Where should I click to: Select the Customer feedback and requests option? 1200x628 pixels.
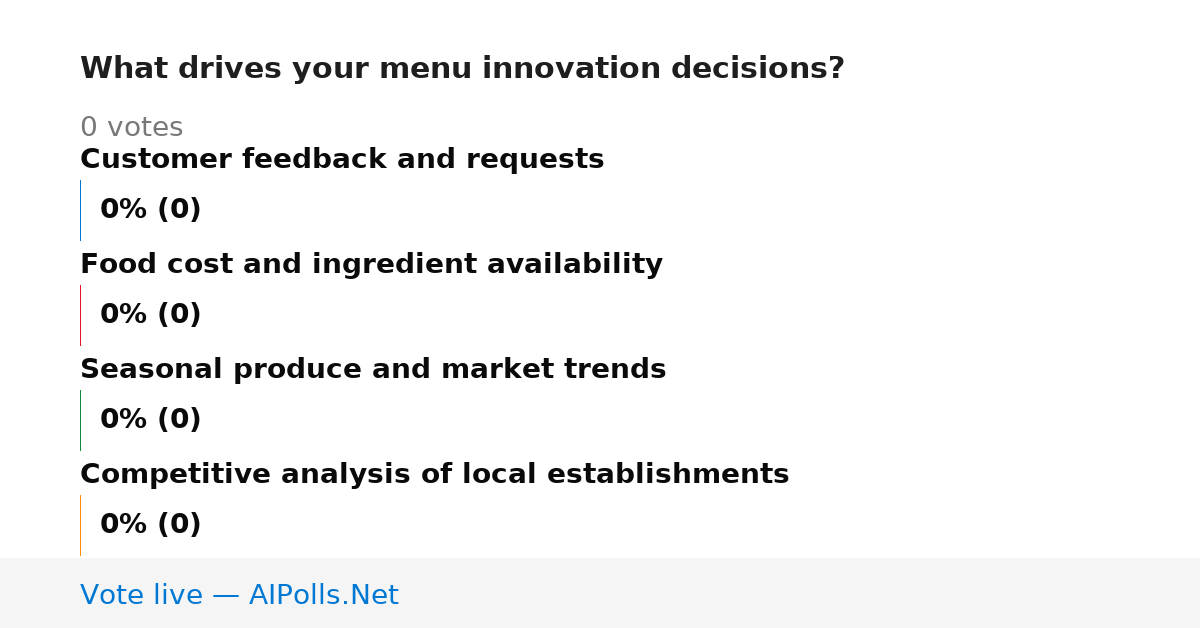coord(342,159)
